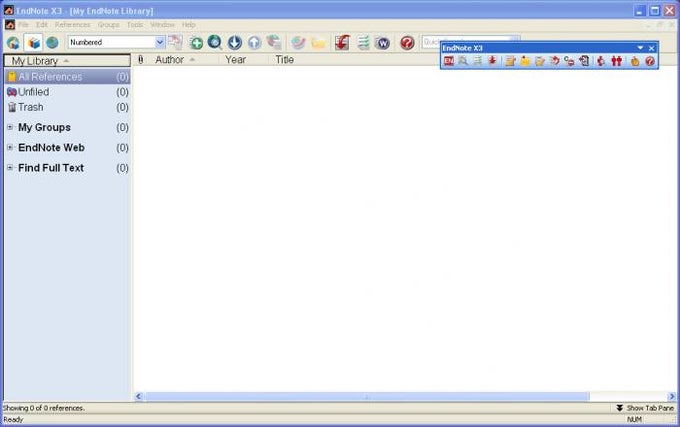Open floating EndNote X3 toolbar options arrow
This screenshot has height=427, width=680.
(x=640, y=48)
